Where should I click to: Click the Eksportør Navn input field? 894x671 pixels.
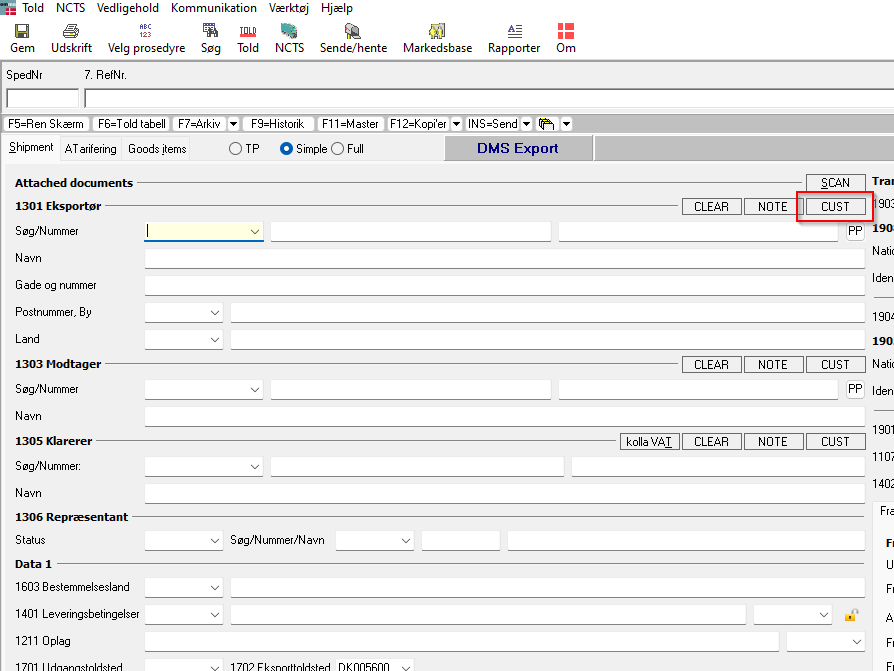(x=504, y=259)
